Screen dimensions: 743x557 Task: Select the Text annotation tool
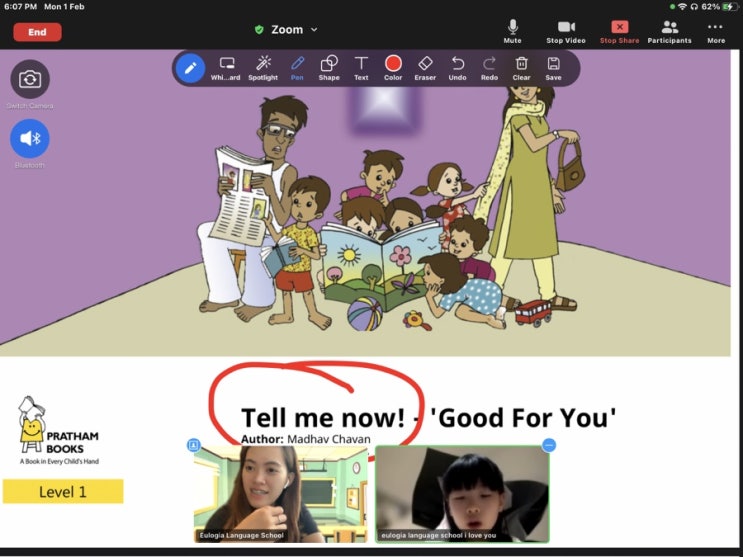[361, 69]
